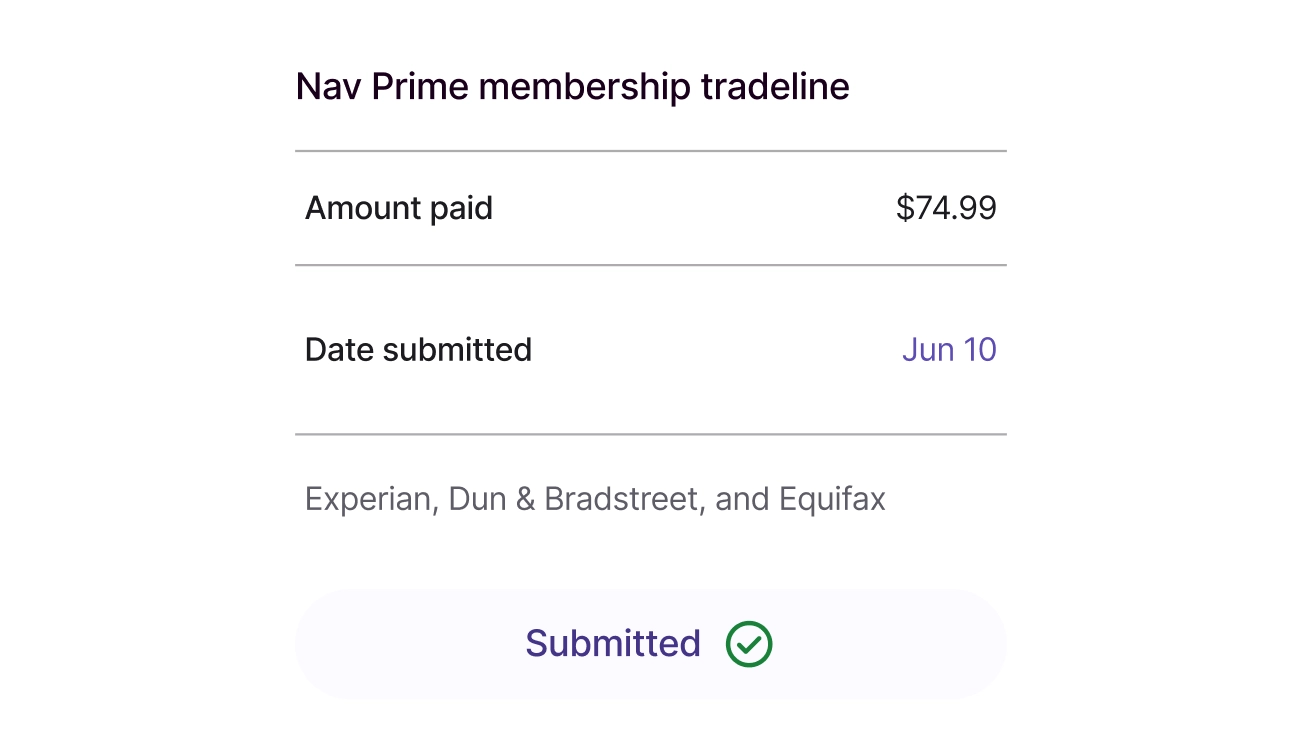The image size is (1304, 754).
Task: Select the Nav Prime membership tradeline heading
Action: [571, 86]
